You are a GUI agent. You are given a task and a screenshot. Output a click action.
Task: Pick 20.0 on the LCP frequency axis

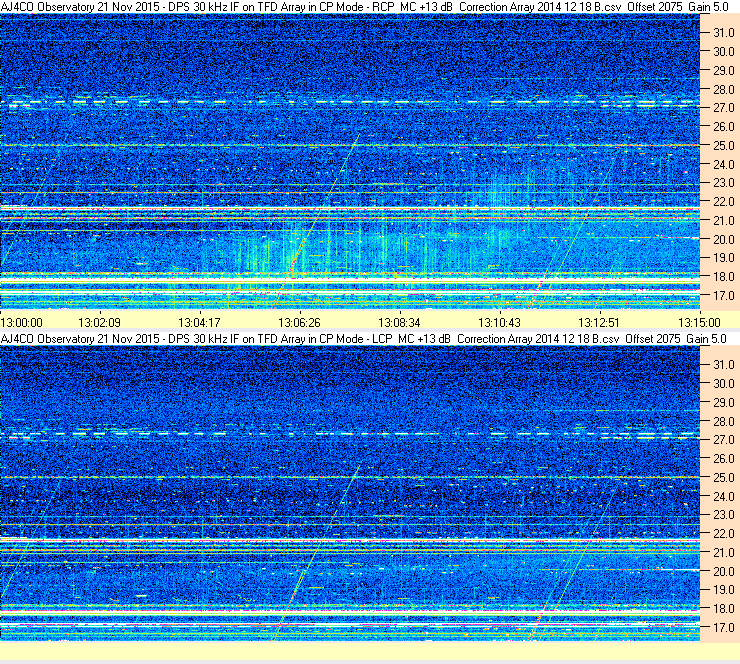[724, 571]
